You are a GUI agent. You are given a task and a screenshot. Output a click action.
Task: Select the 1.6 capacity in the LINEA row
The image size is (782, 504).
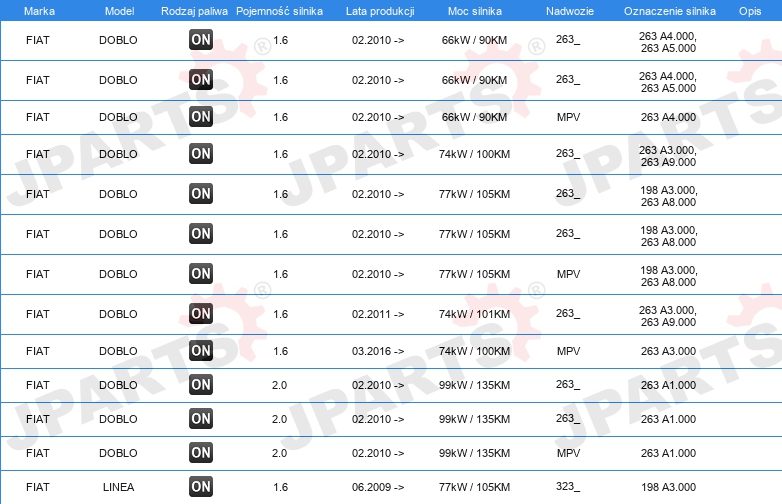tap(280, 487)
